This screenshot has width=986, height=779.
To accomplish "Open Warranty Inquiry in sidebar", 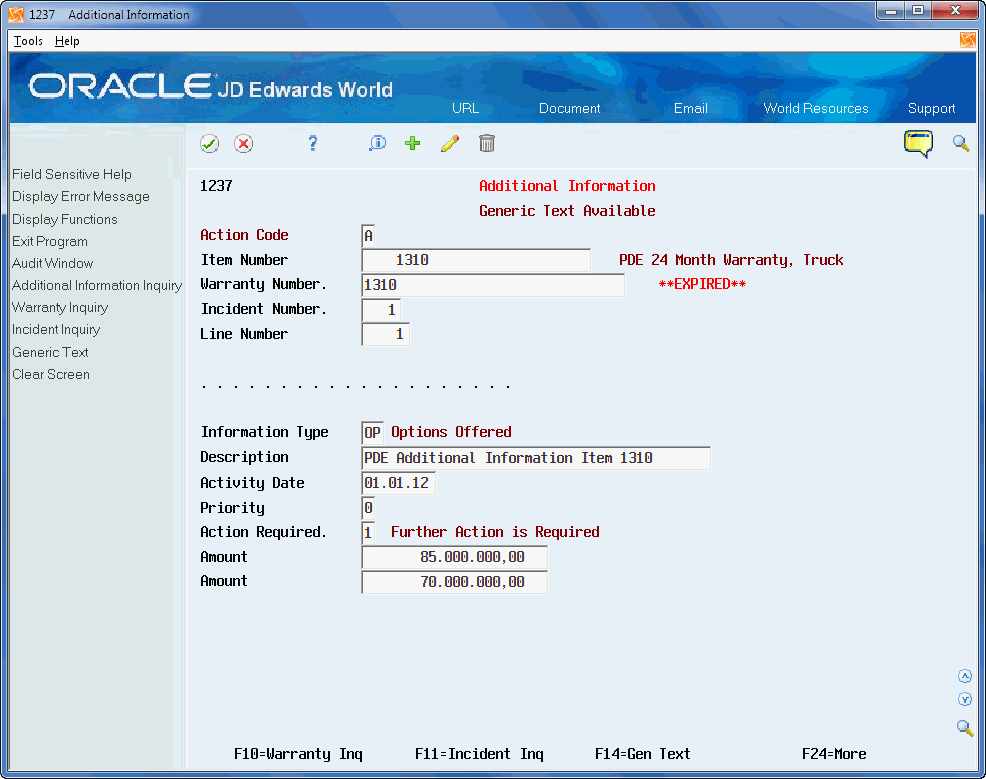I will pos(60,307).
